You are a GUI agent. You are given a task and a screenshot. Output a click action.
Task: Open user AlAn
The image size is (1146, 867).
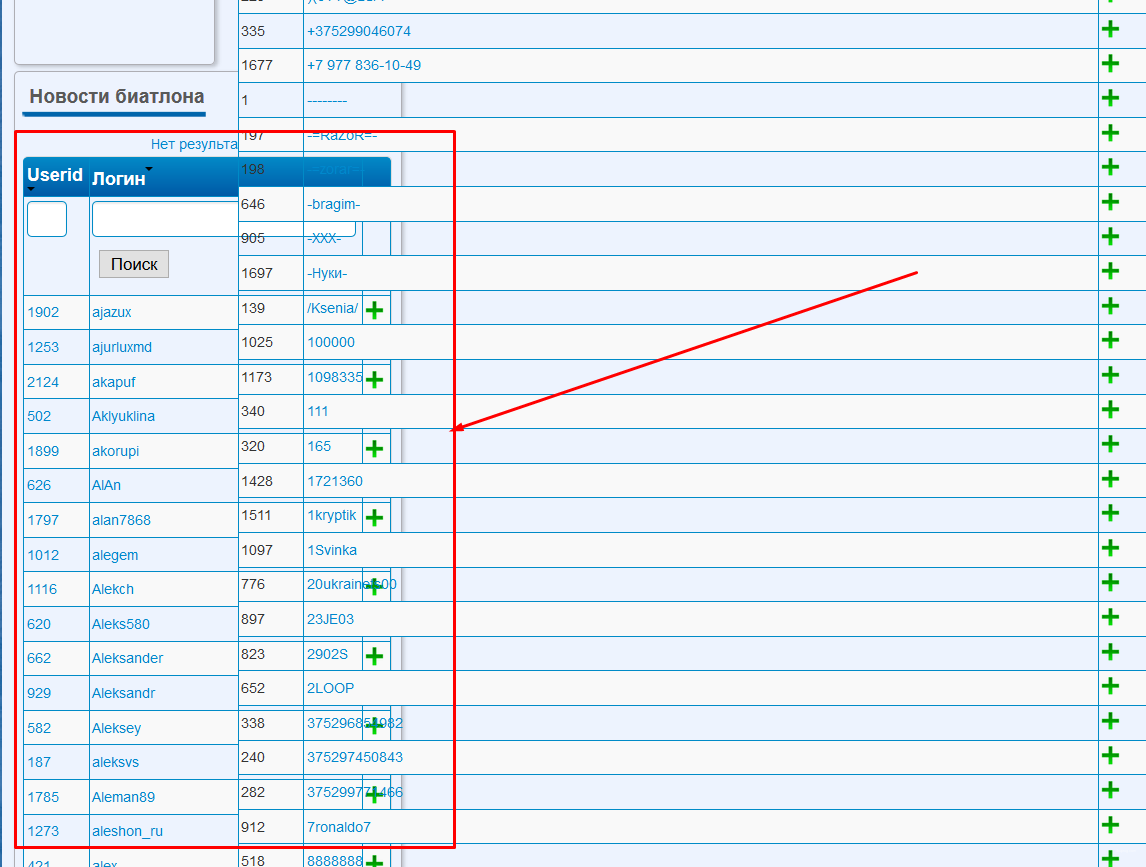click(107, 485)
